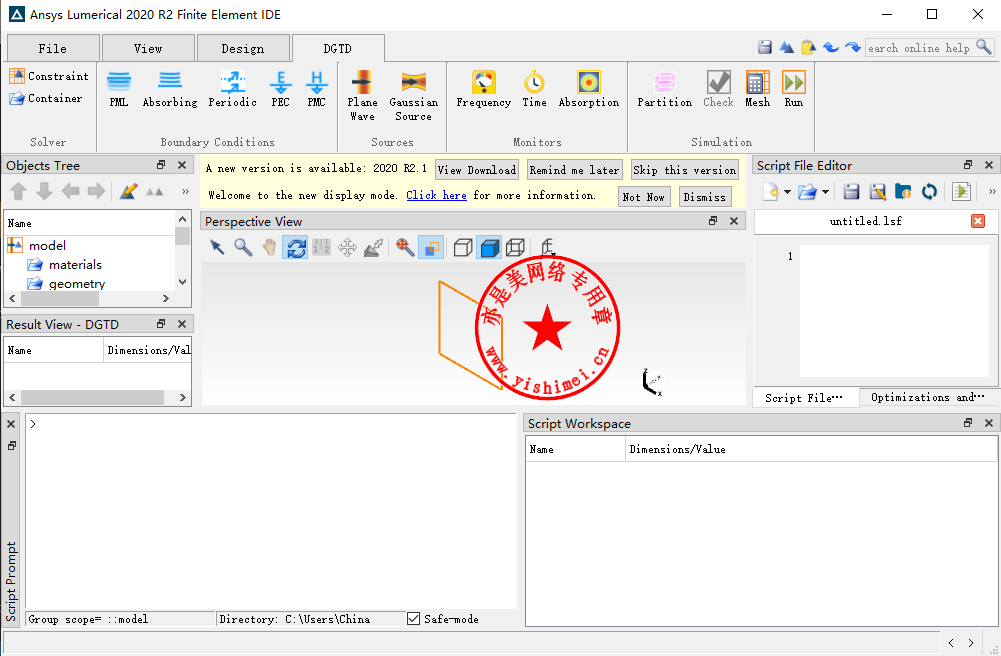Viewport: 1001px width, 656px height.
Task: Select the DGTD ribbon tab
Action: click(338, 48)
